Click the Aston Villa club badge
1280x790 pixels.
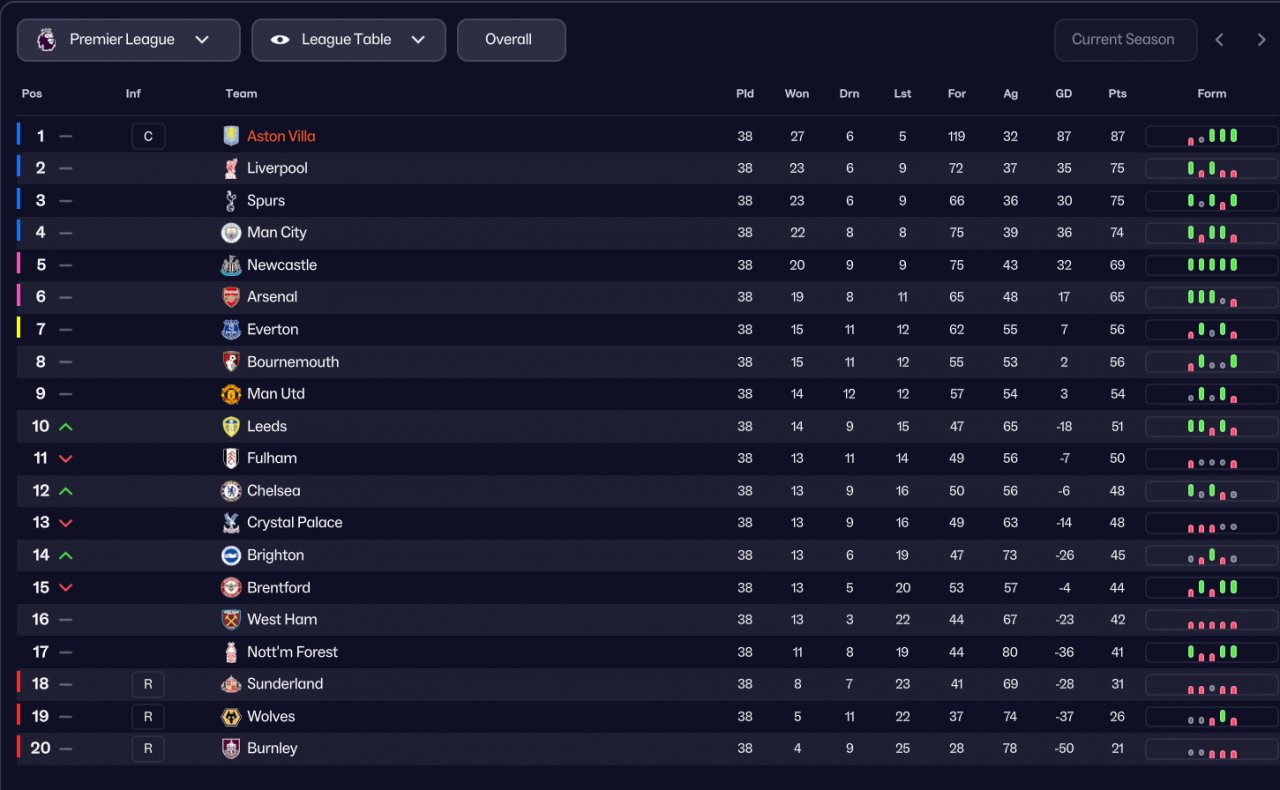[231, 136]
